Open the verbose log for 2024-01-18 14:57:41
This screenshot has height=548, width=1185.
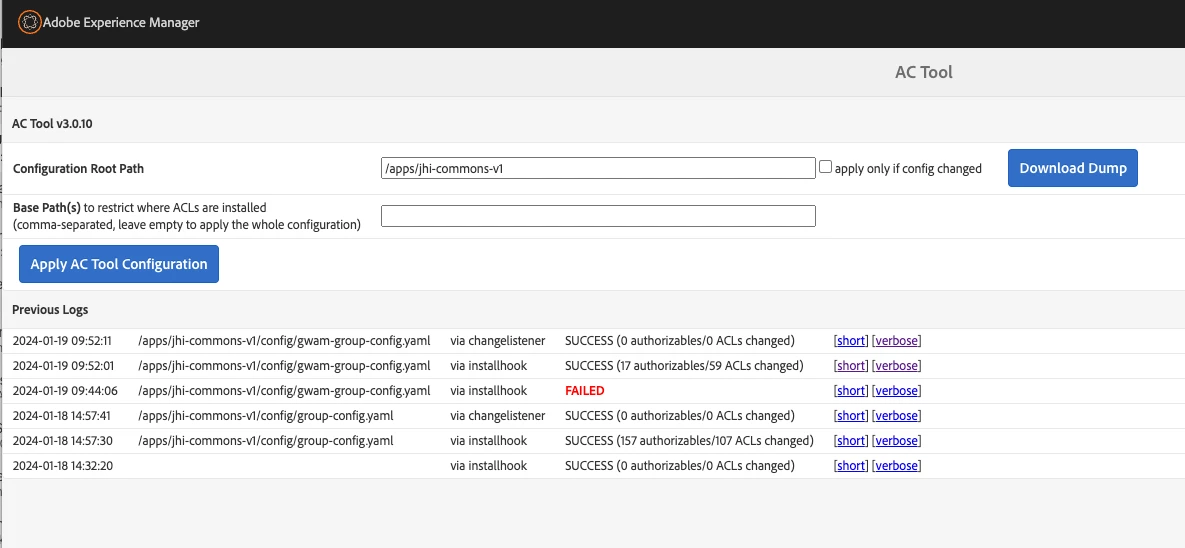click(896, 416)
